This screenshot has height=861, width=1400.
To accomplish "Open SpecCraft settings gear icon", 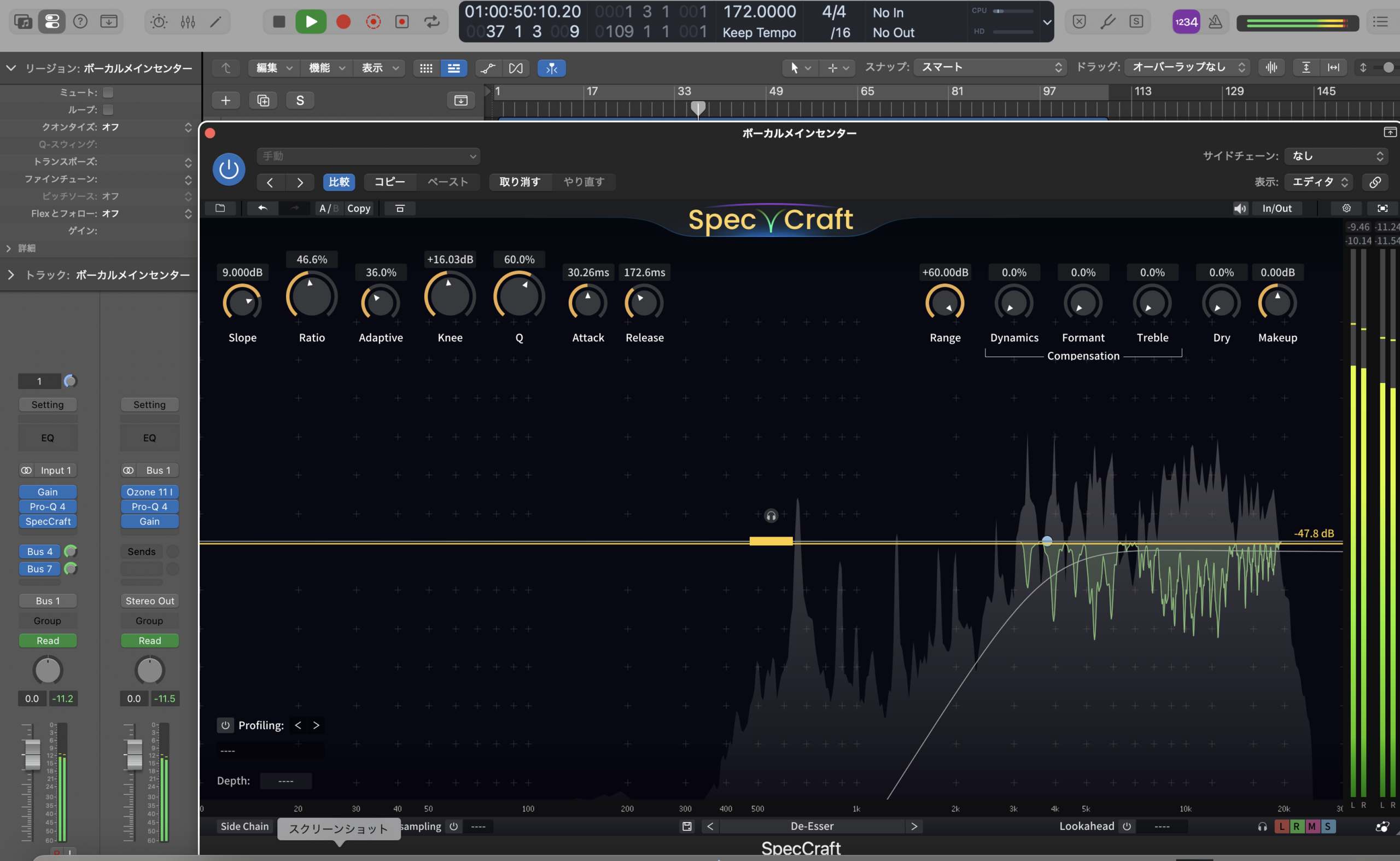I will pos(1346,208).
